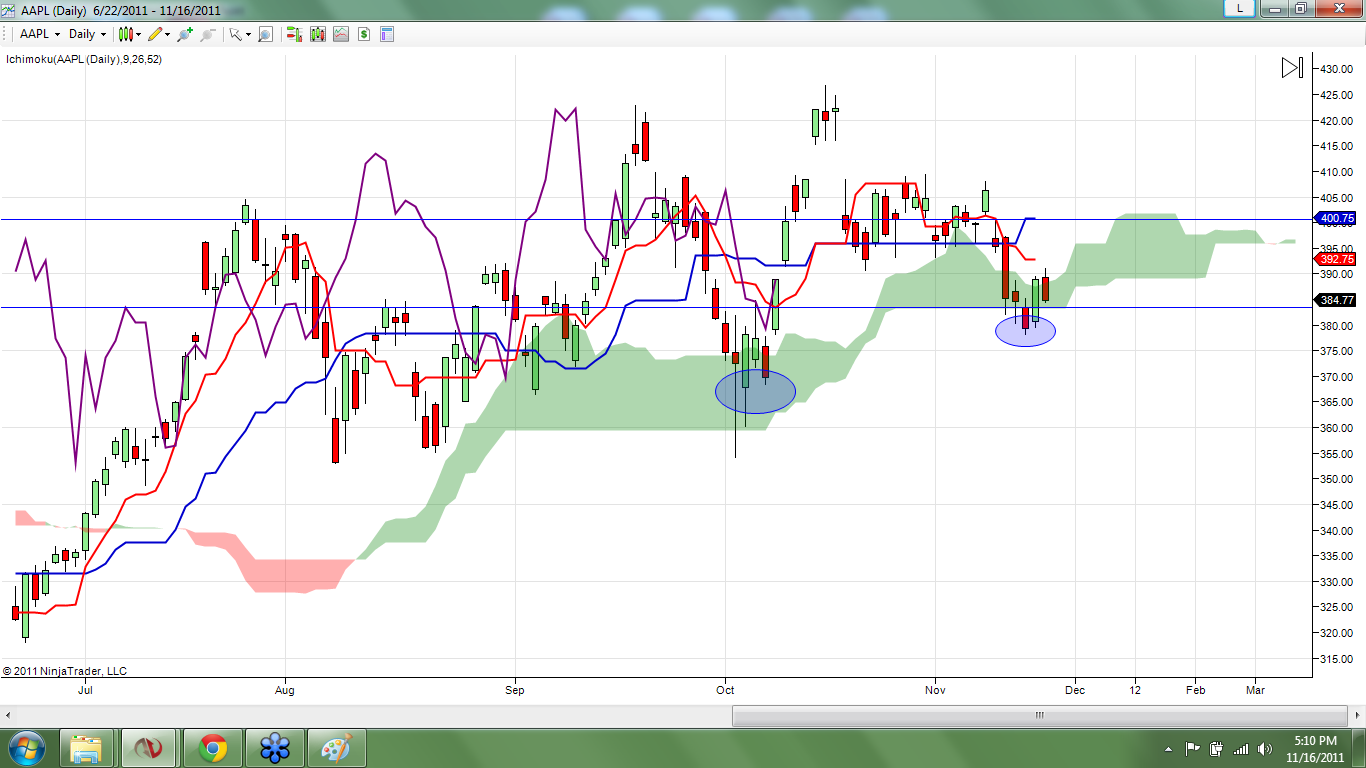Image resolution: width=1366 pixels, height=768 pixels.
Task: Click the blue 400.75 price marker
Action: click(1337, 218)
